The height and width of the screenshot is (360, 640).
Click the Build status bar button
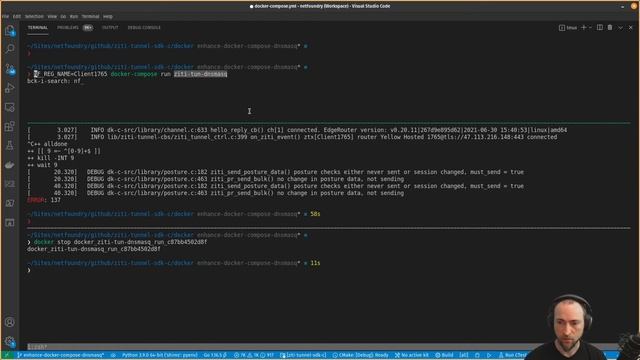pyautogui.click(x=444, y=355)
